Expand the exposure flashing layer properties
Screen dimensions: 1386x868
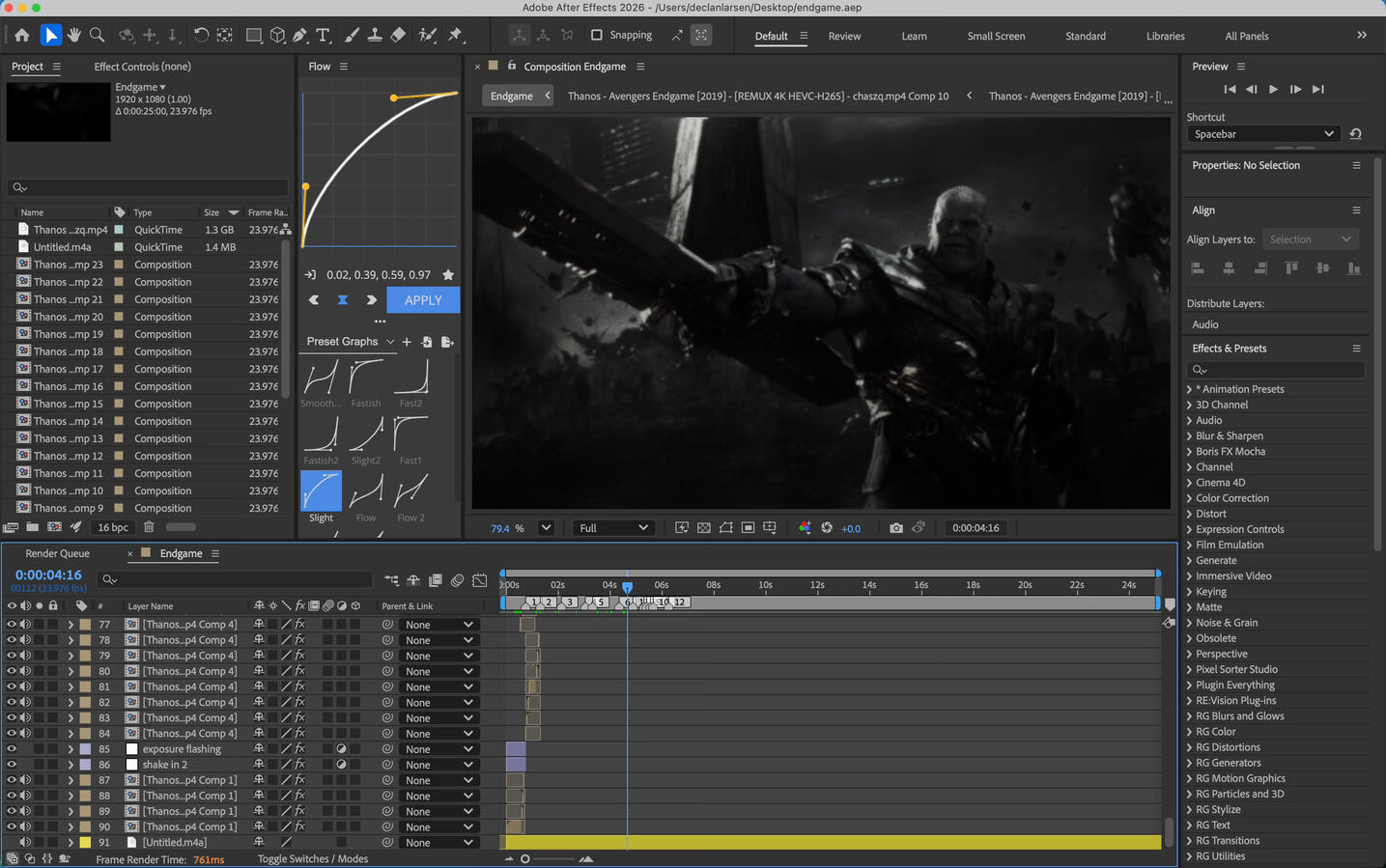tap(70, 749)
